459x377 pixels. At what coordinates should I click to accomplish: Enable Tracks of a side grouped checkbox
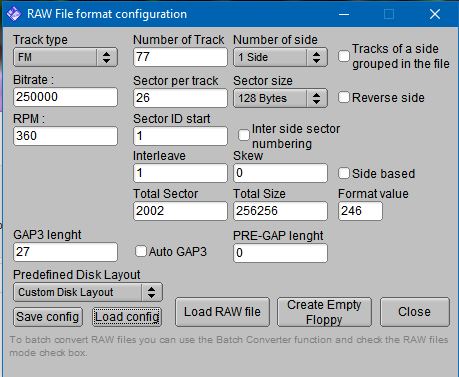(x=344, y=56)
